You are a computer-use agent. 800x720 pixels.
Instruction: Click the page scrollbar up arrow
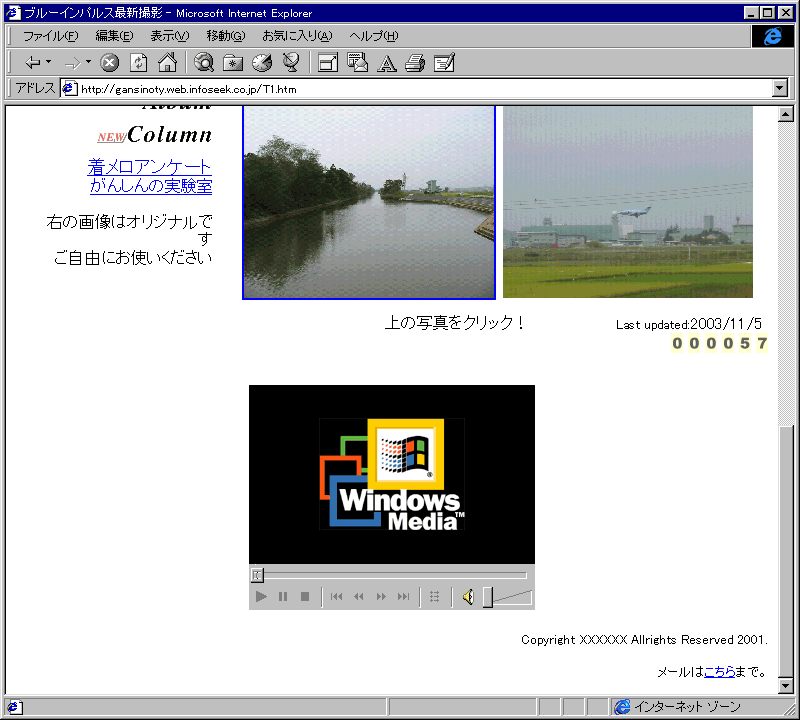coord(786,114)
